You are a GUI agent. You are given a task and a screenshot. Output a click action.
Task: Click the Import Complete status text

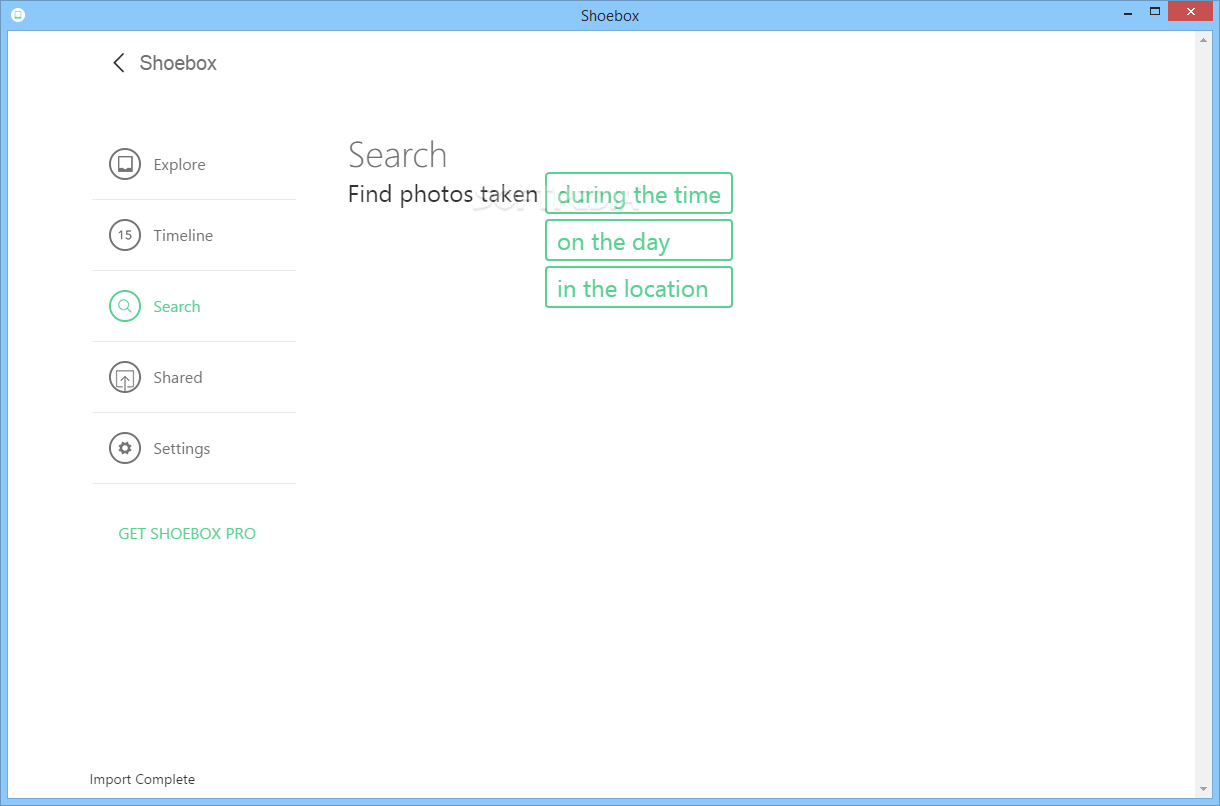(142, 779)
